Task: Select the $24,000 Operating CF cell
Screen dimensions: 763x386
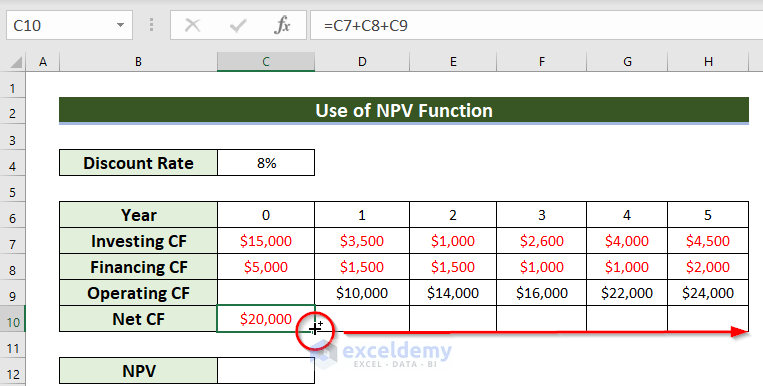Action: tap(708, 293)
